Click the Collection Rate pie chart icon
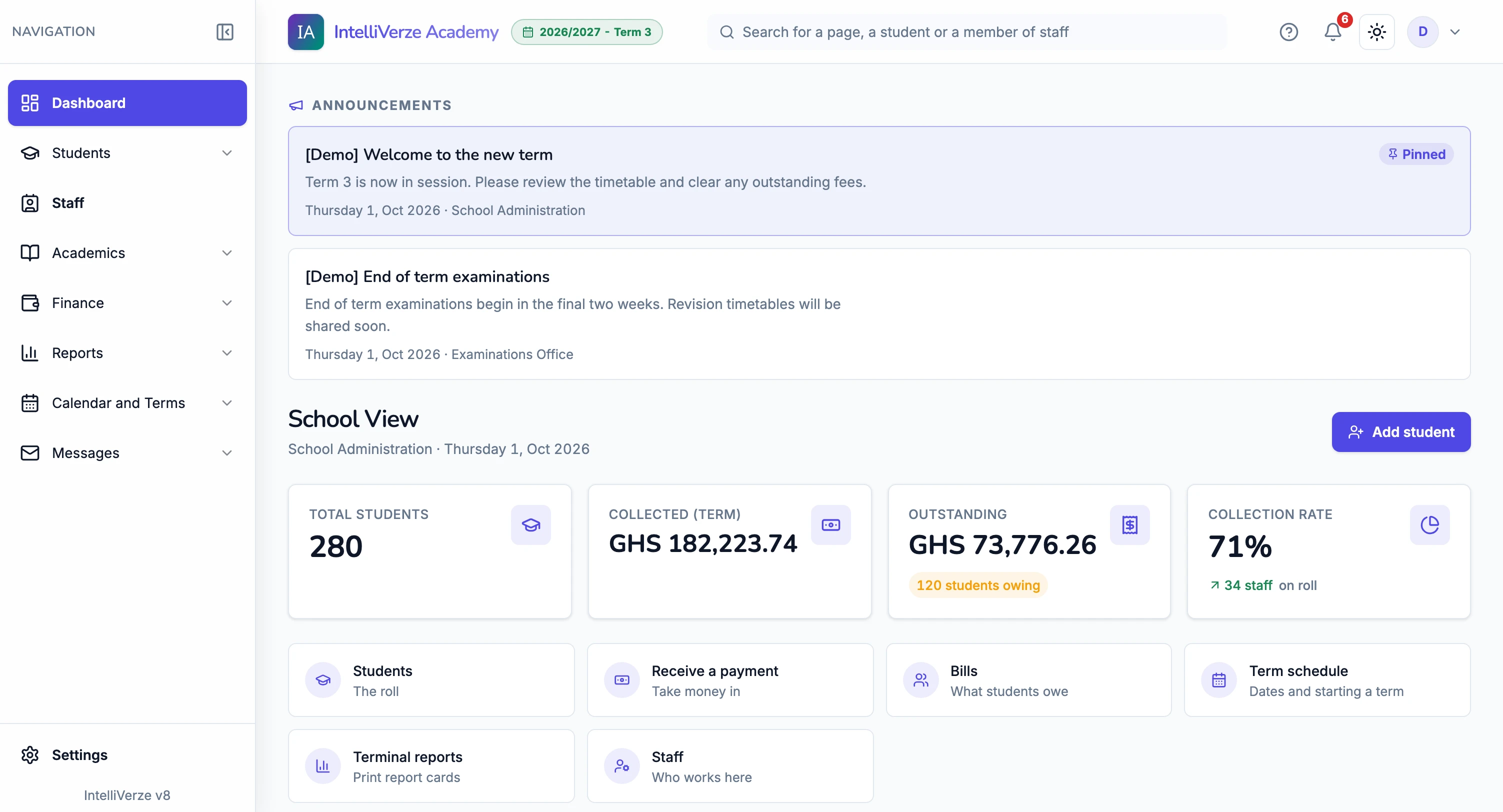Viewport: 1503px width, 812px height. (x=1429, y=524)
